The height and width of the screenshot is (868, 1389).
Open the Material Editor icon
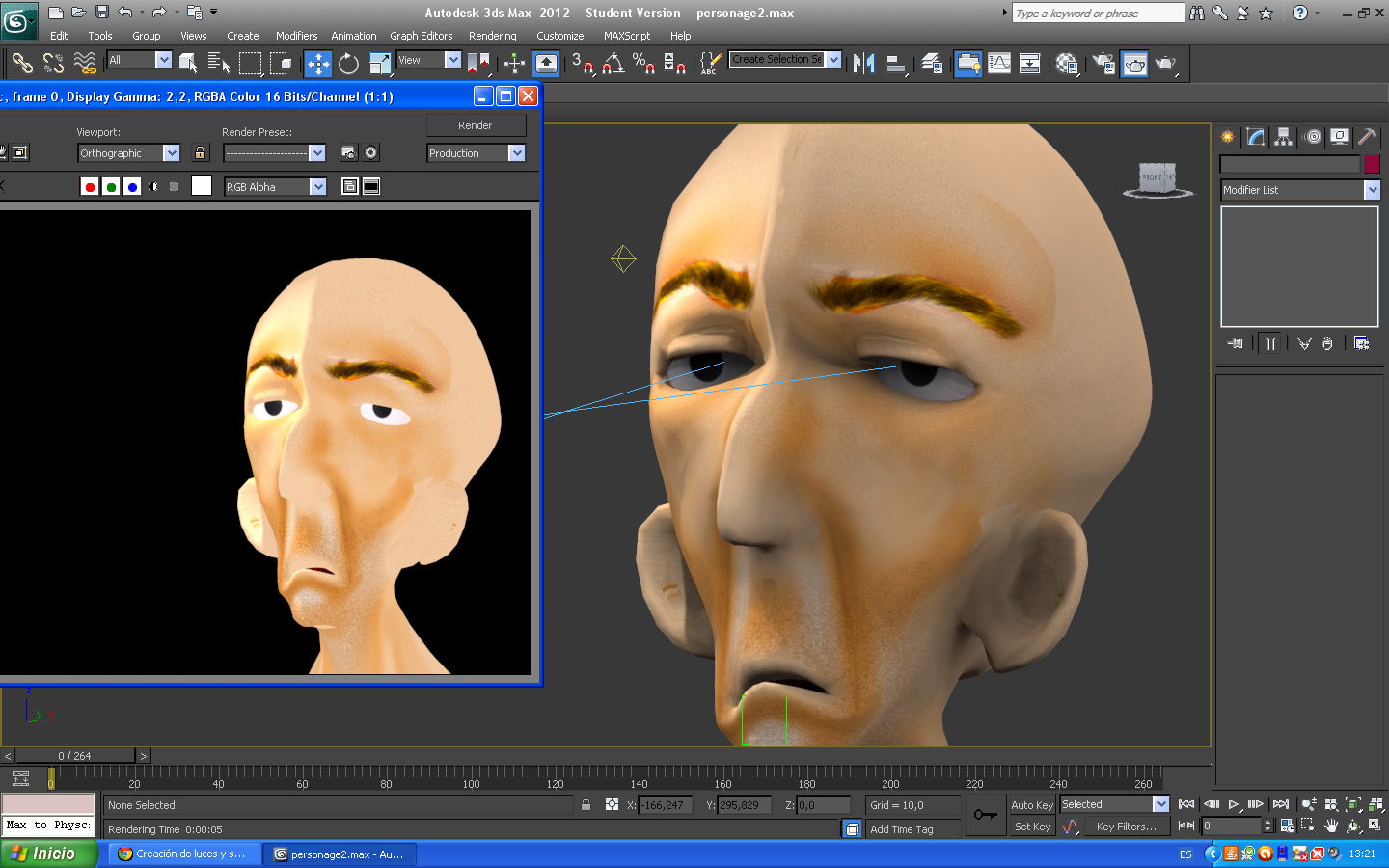1066,64
